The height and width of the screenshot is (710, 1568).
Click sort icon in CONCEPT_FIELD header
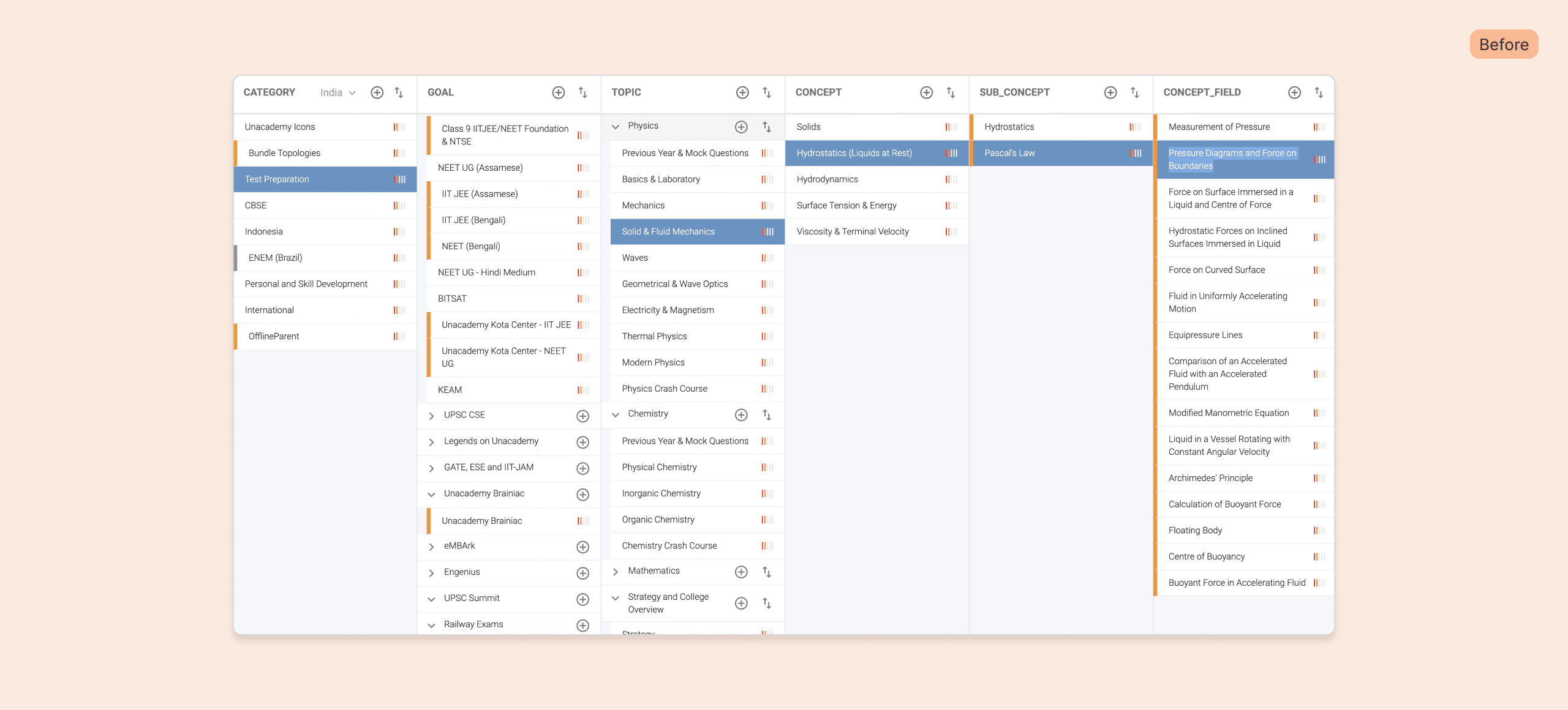click(x=1319, y=92)
